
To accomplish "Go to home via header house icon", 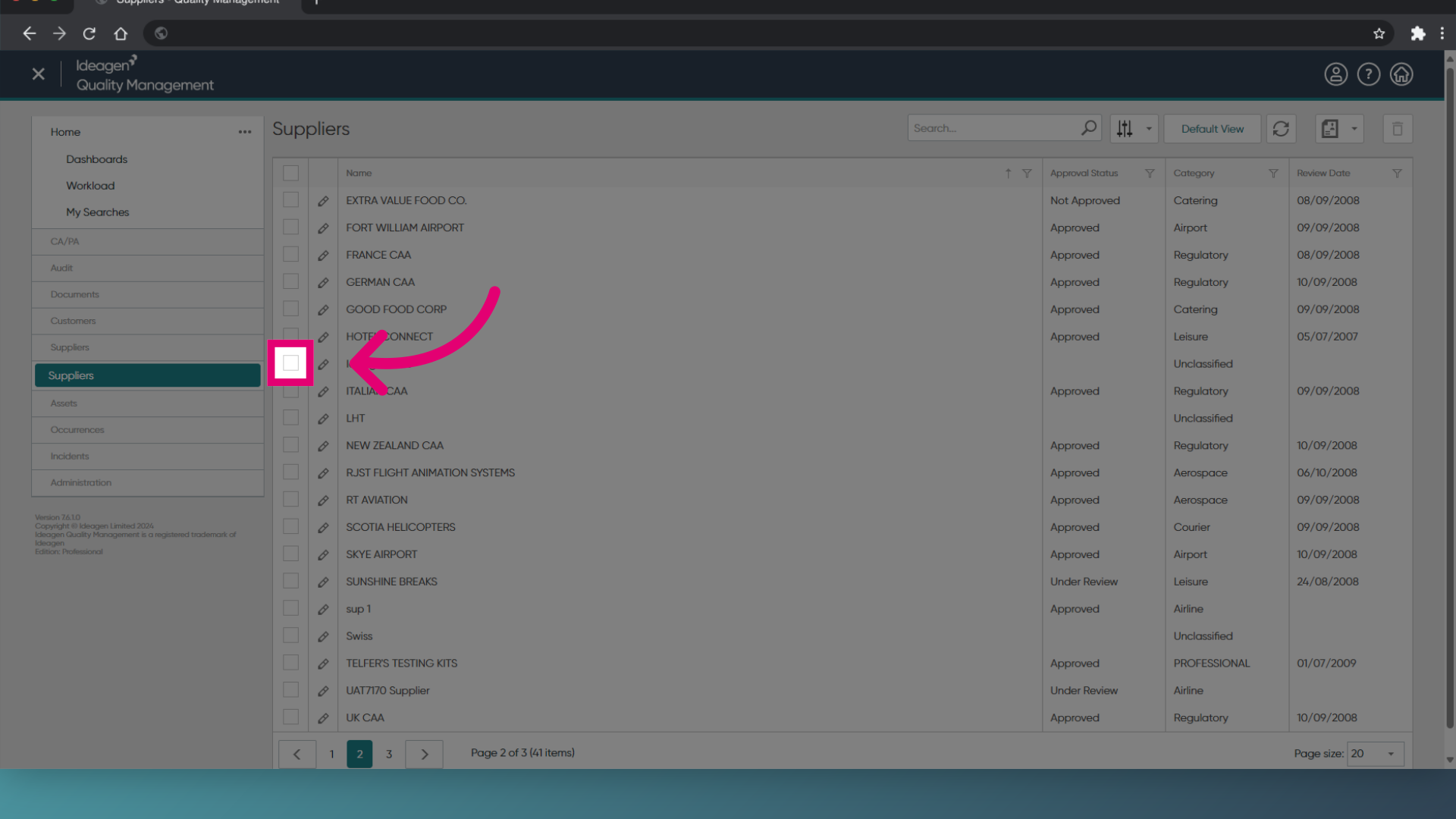I will [1401, 74].
